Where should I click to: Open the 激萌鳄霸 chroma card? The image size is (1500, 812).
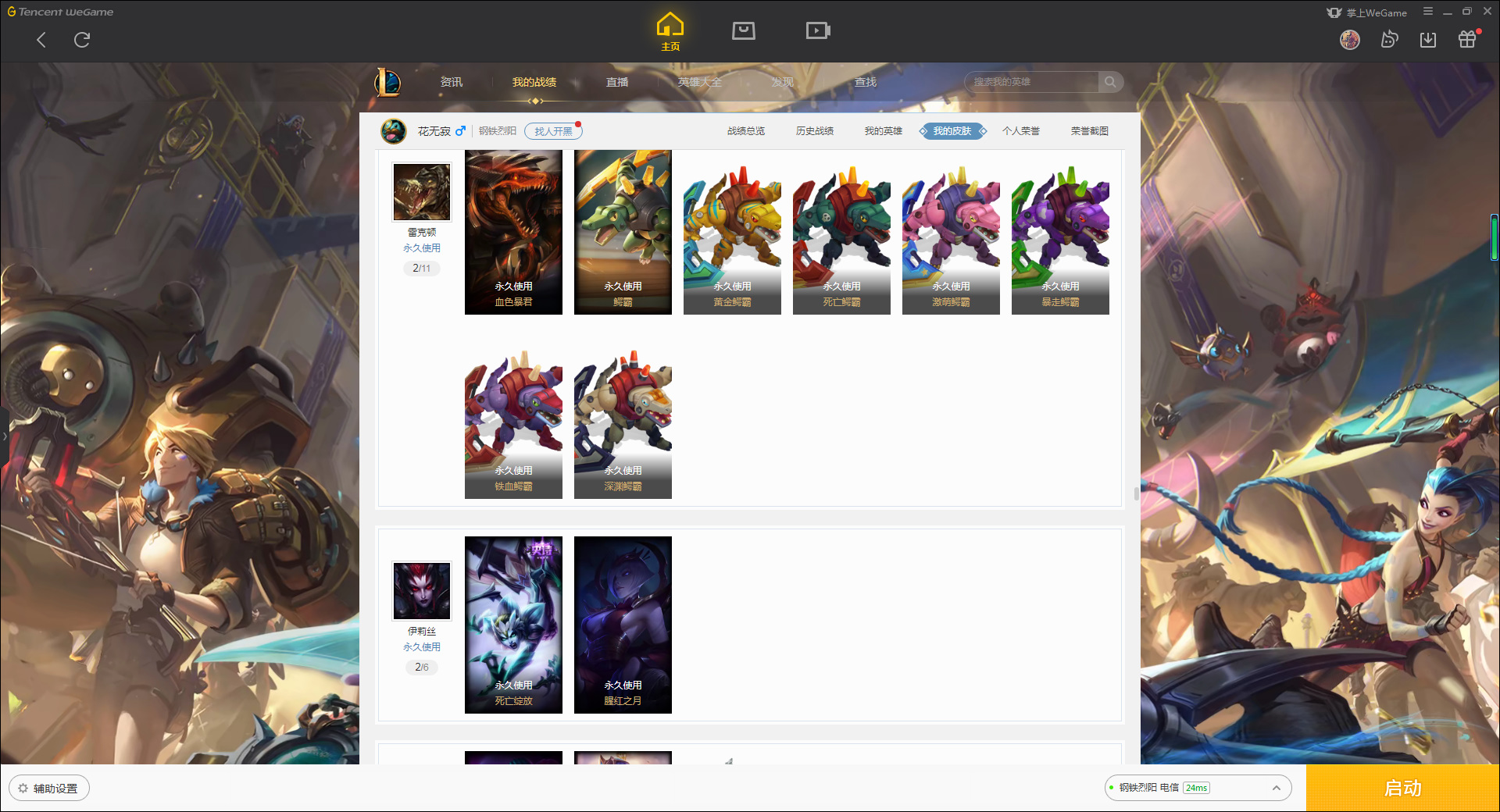tap(951, 240)
